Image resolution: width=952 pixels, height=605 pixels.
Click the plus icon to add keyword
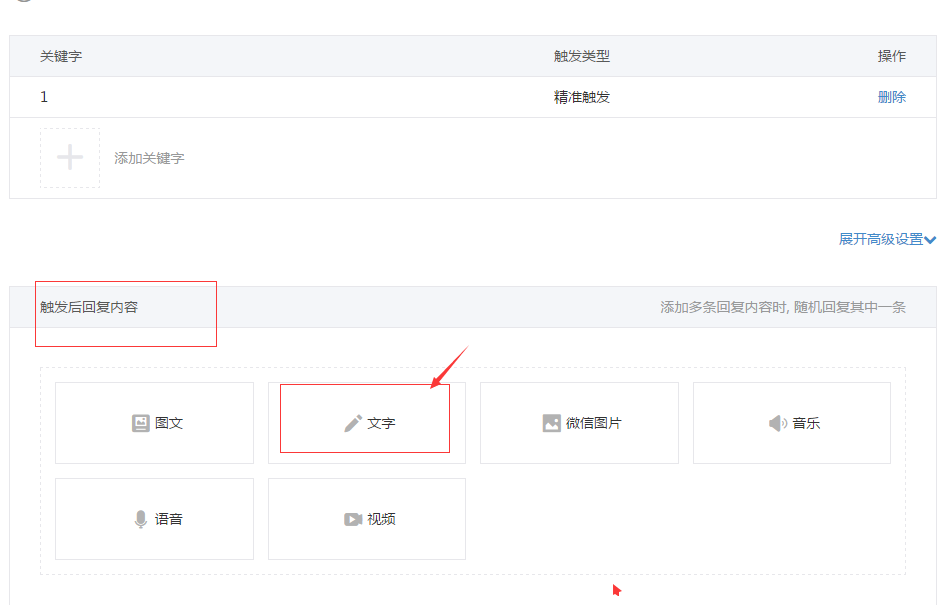pyautogui.click(x=70, y=158)
